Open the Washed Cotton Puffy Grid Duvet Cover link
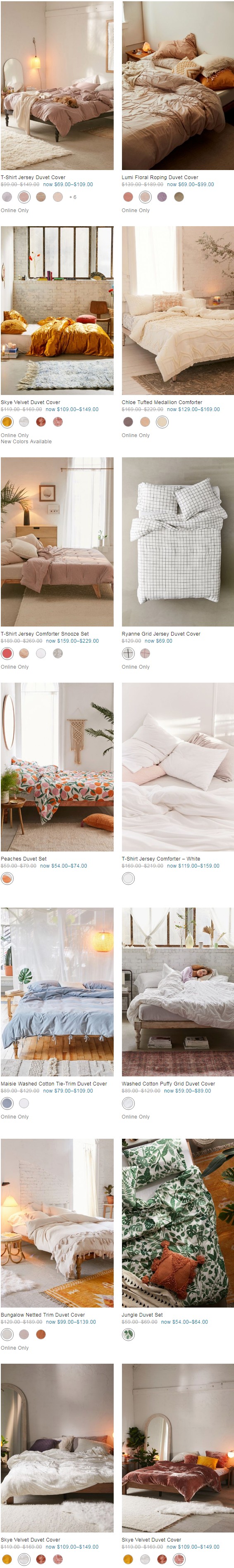 click(168, 1083)
